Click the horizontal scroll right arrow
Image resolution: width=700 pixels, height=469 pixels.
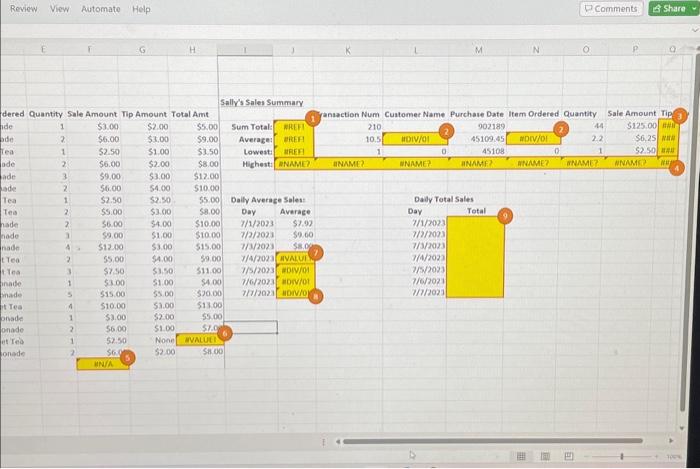(671, 440)
